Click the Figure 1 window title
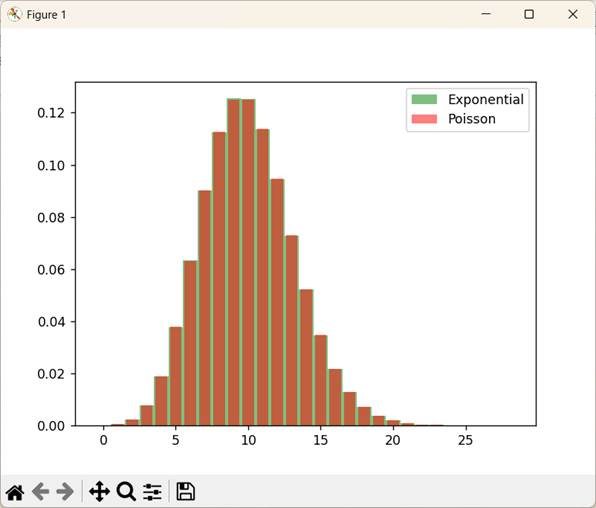The image size is (596, 508). pos(46,15)
